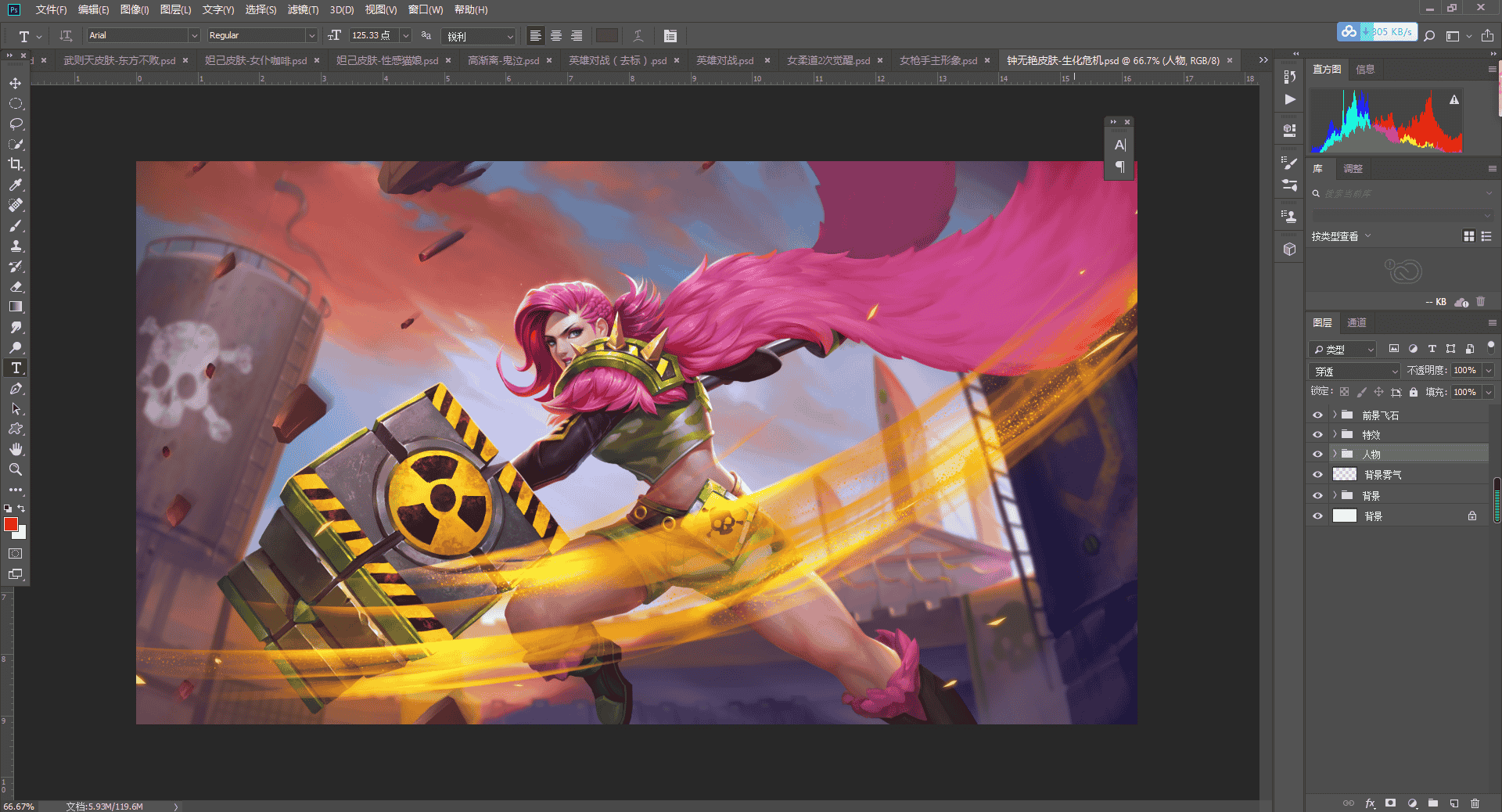Image resolution: width=1502 pixels, height=812 pixels.
Task: Select the Hand tool
Action: click(16, 449)
